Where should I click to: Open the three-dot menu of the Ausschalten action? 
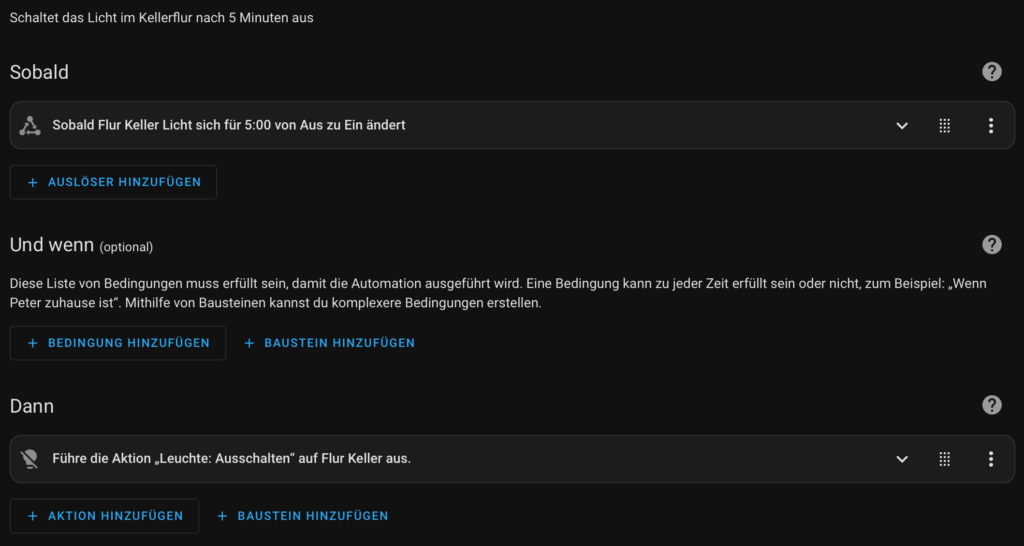pos(991,459)
